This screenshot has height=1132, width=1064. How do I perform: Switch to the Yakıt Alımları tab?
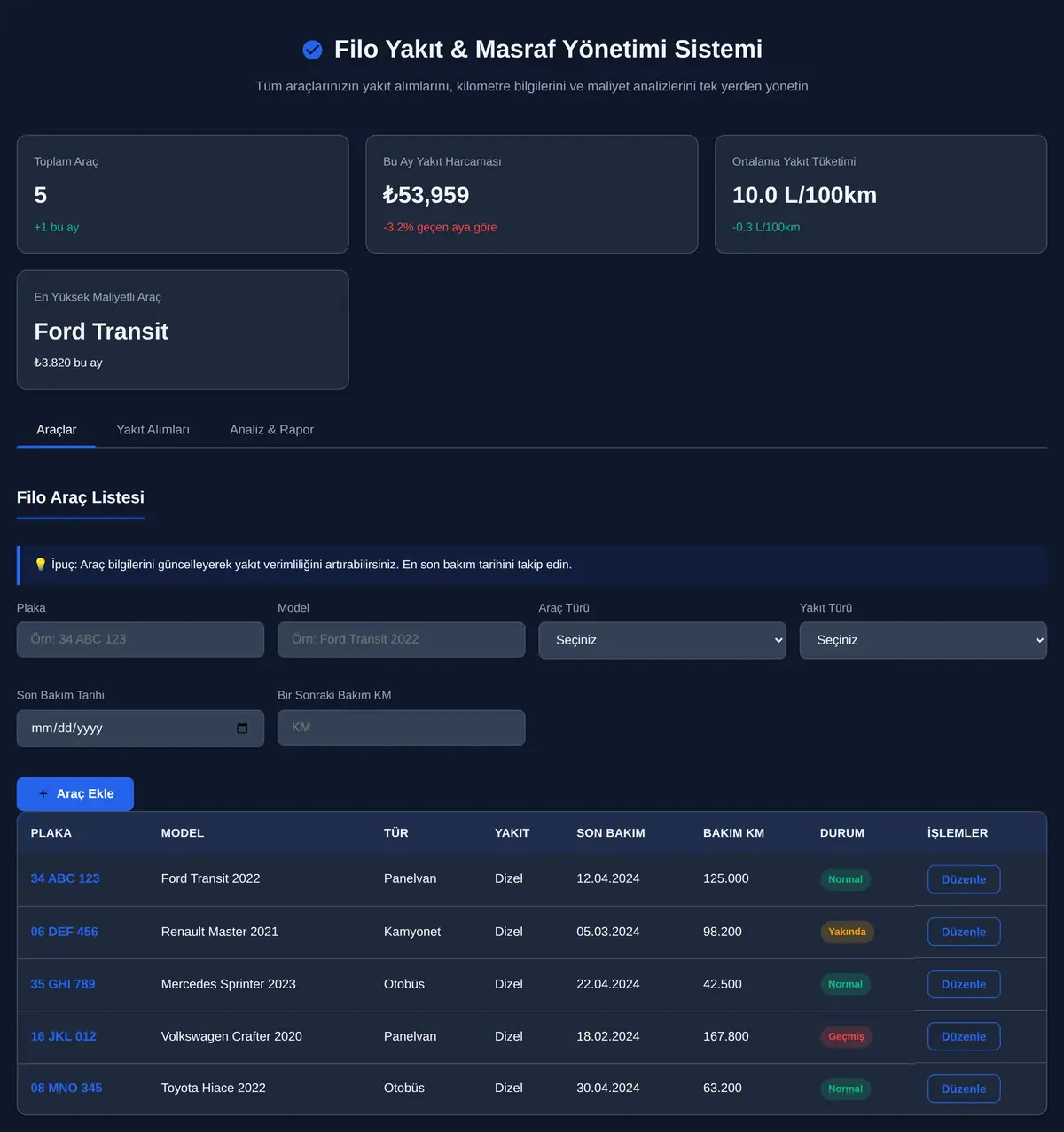[x=153, y=430]
